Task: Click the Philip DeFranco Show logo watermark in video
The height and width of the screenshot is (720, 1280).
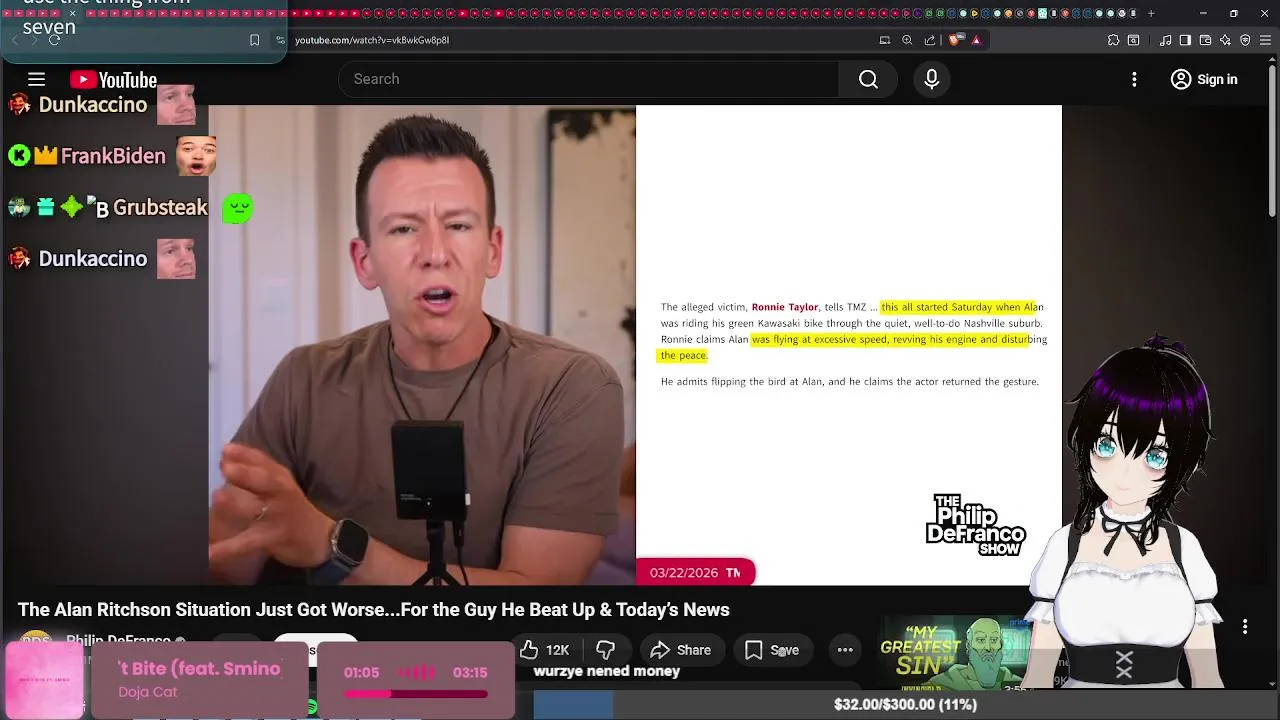Action: pyautogui.click(x=975, y=524)
